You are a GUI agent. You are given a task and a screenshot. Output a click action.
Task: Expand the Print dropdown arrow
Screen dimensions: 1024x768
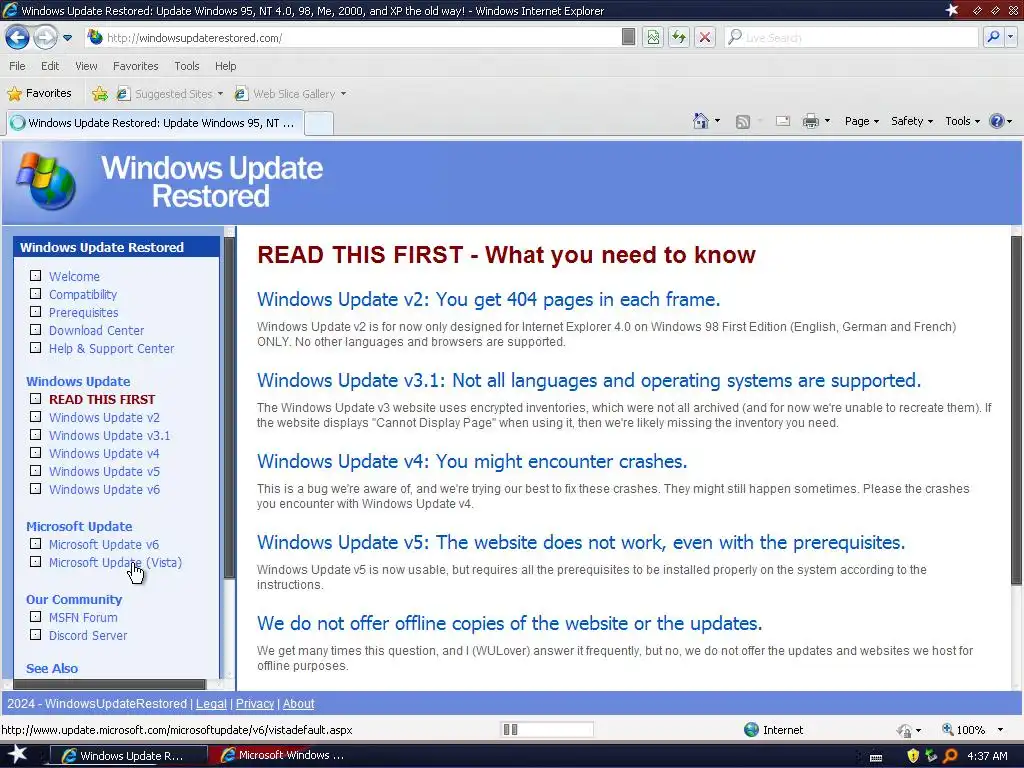click(827, 121)
